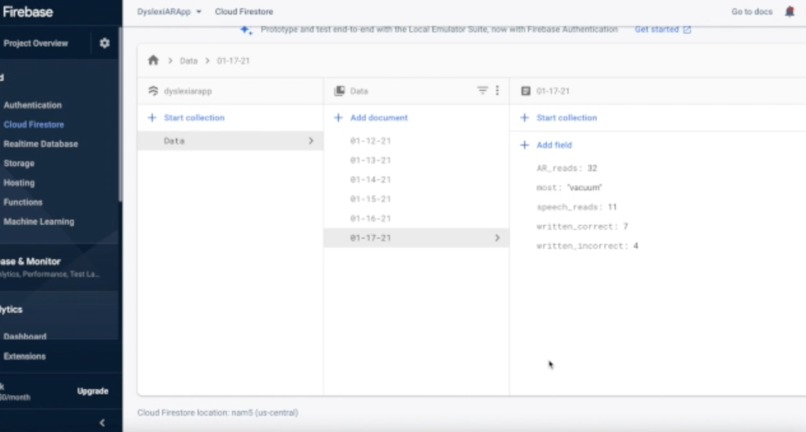Expand the Data collection row chevron

311,141
